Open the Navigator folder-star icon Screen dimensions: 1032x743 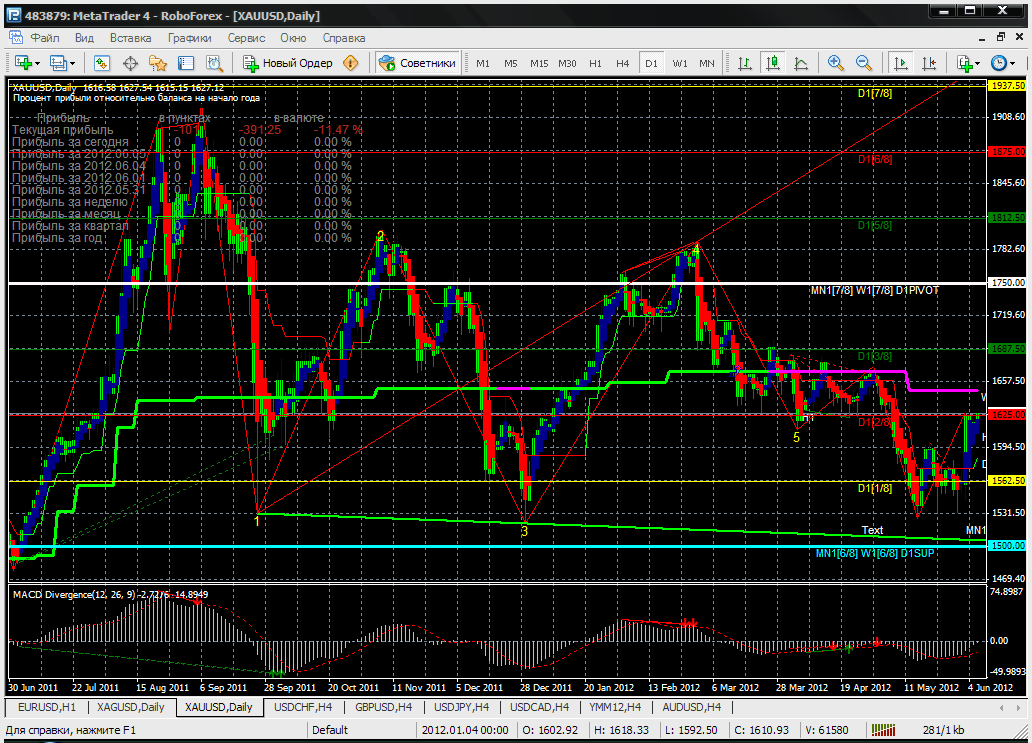click(158, 63)
